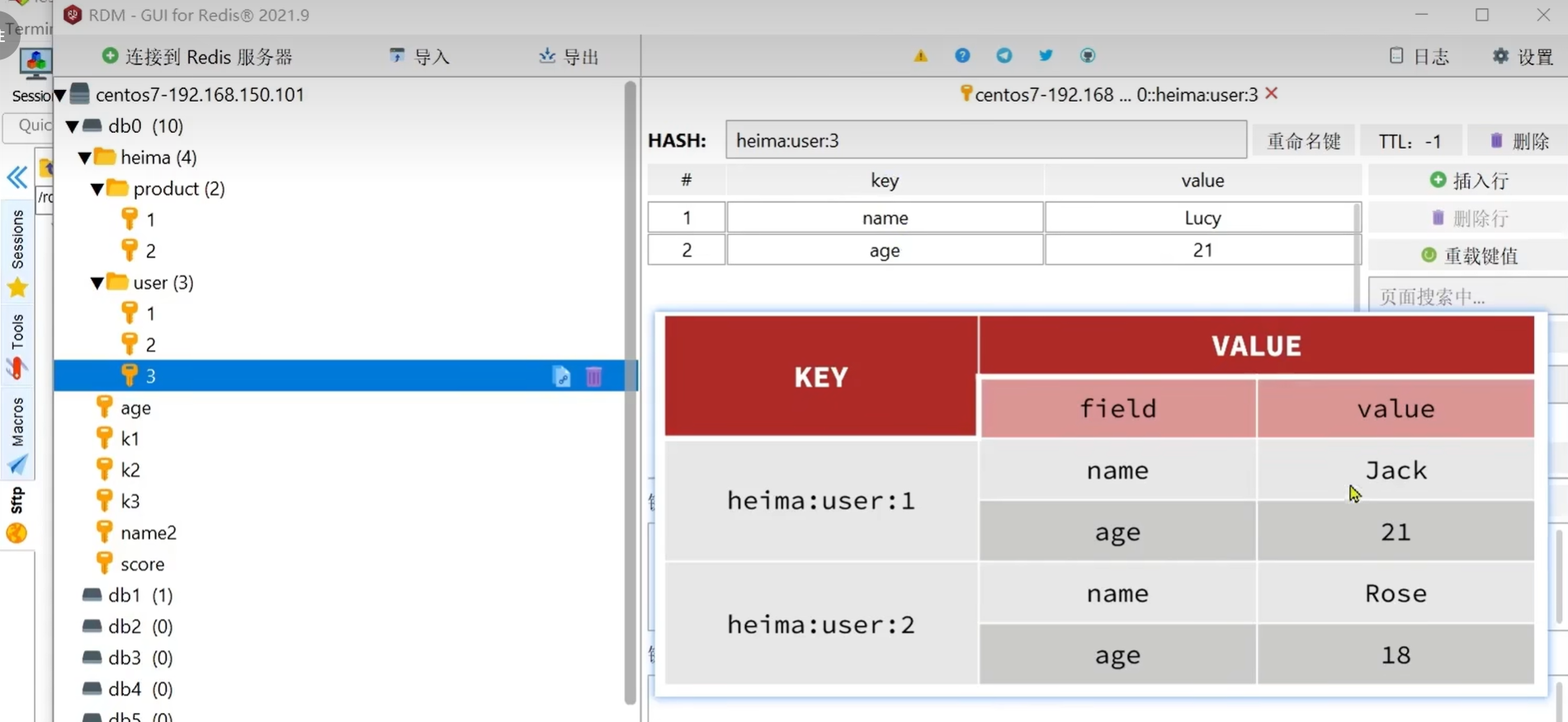Screen dimensions: 1568x722
Task: Click the TTL: -1 button
Action: (1410, 140)
